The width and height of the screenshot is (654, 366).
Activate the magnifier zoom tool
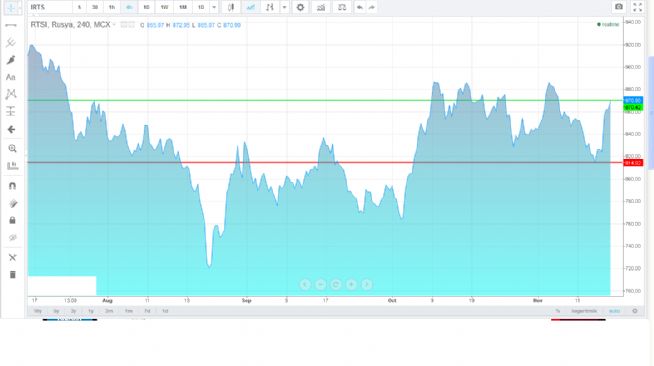pos(12,148)
